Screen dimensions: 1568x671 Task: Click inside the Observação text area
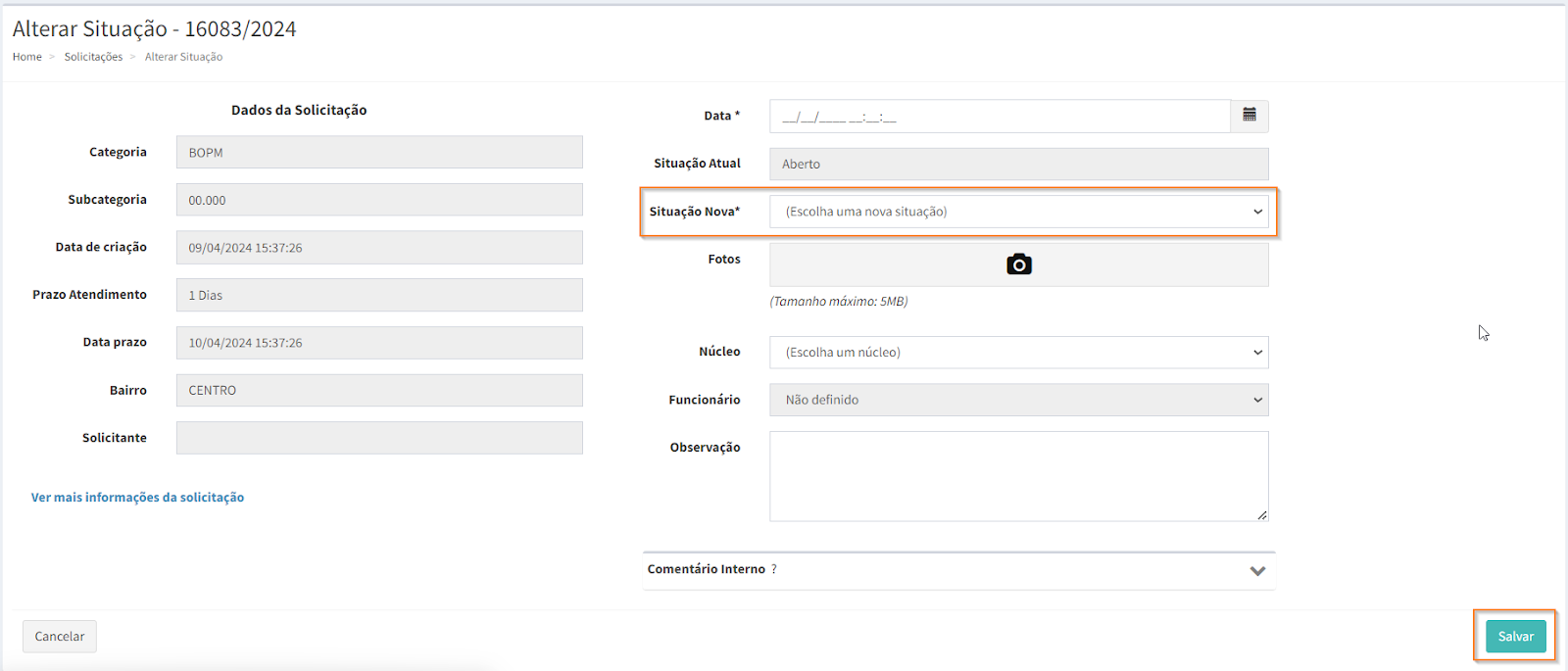1018,476
